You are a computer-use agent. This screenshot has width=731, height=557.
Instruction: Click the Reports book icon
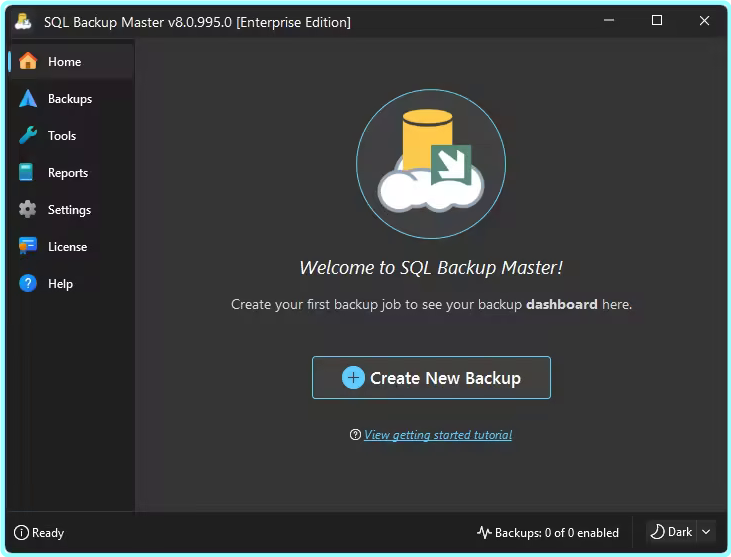(26, 172)
